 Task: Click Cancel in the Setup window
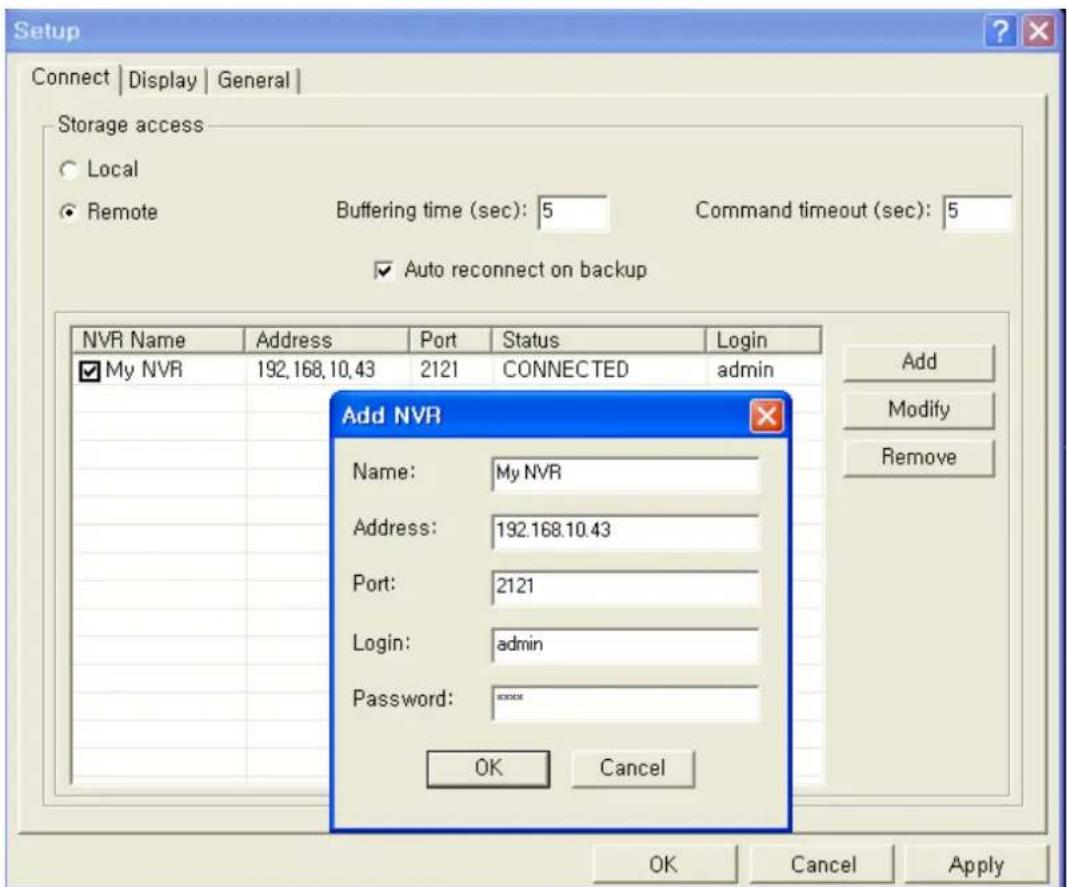(823, 865)
